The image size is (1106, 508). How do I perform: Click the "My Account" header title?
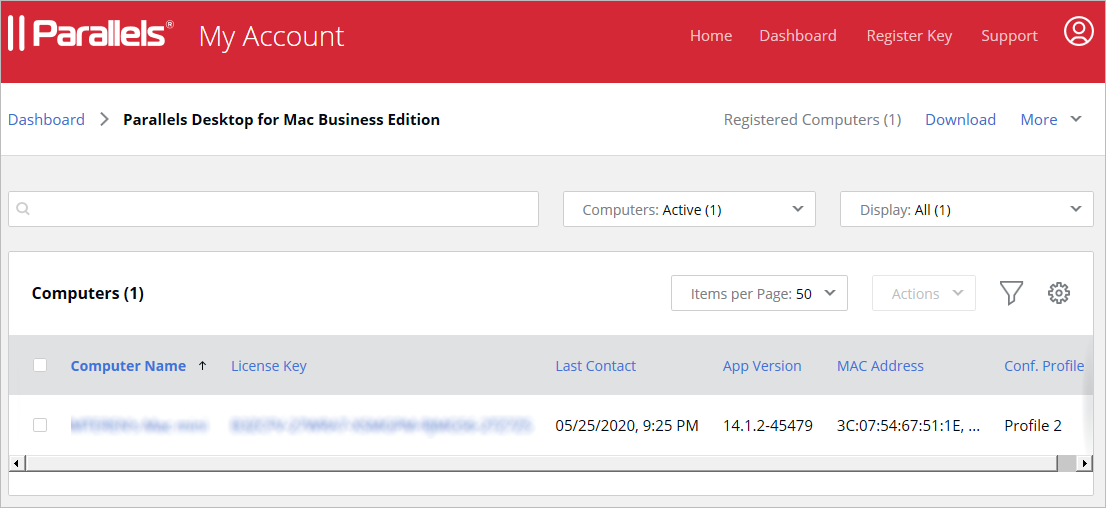pos(272,37)
